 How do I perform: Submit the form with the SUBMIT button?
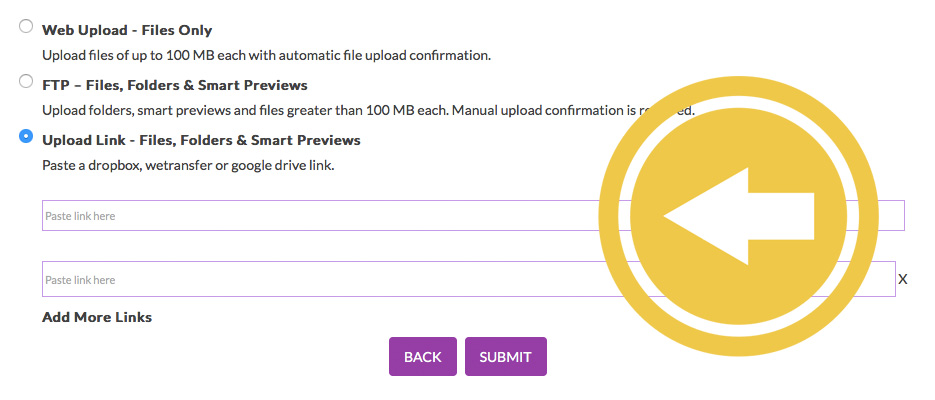point(506,356)
